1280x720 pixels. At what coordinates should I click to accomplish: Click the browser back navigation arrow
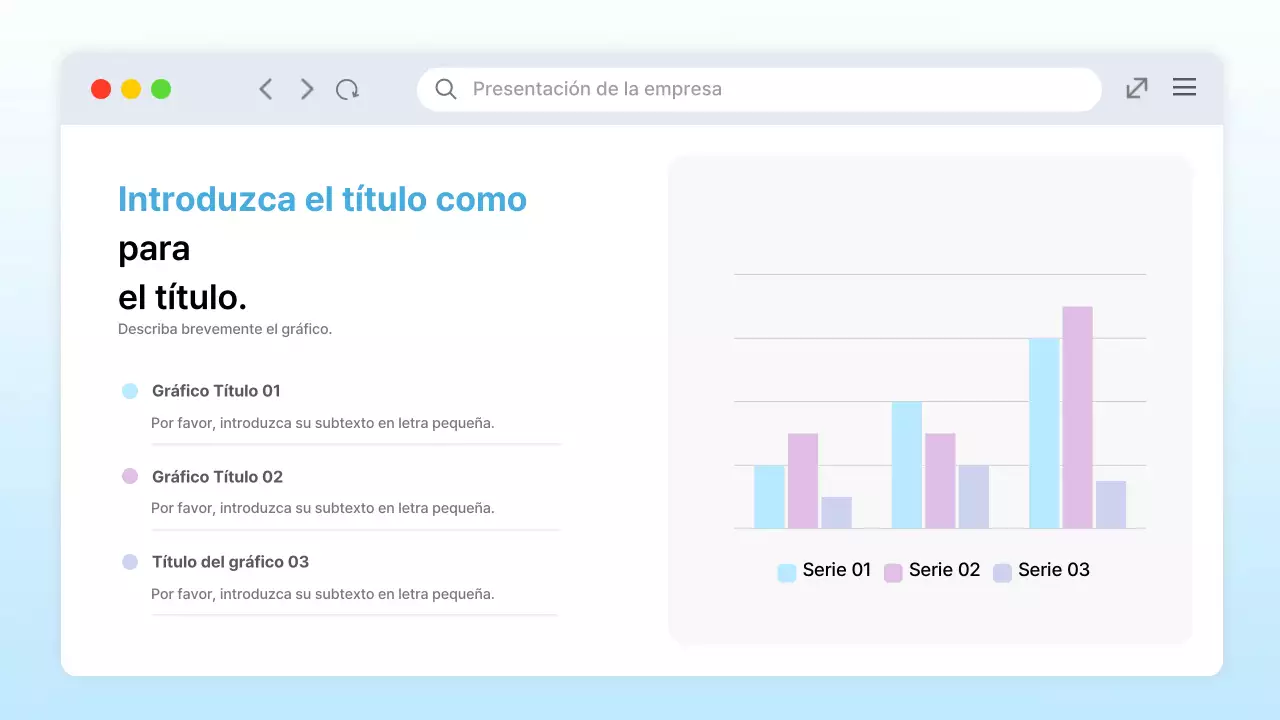pos(266,89)
